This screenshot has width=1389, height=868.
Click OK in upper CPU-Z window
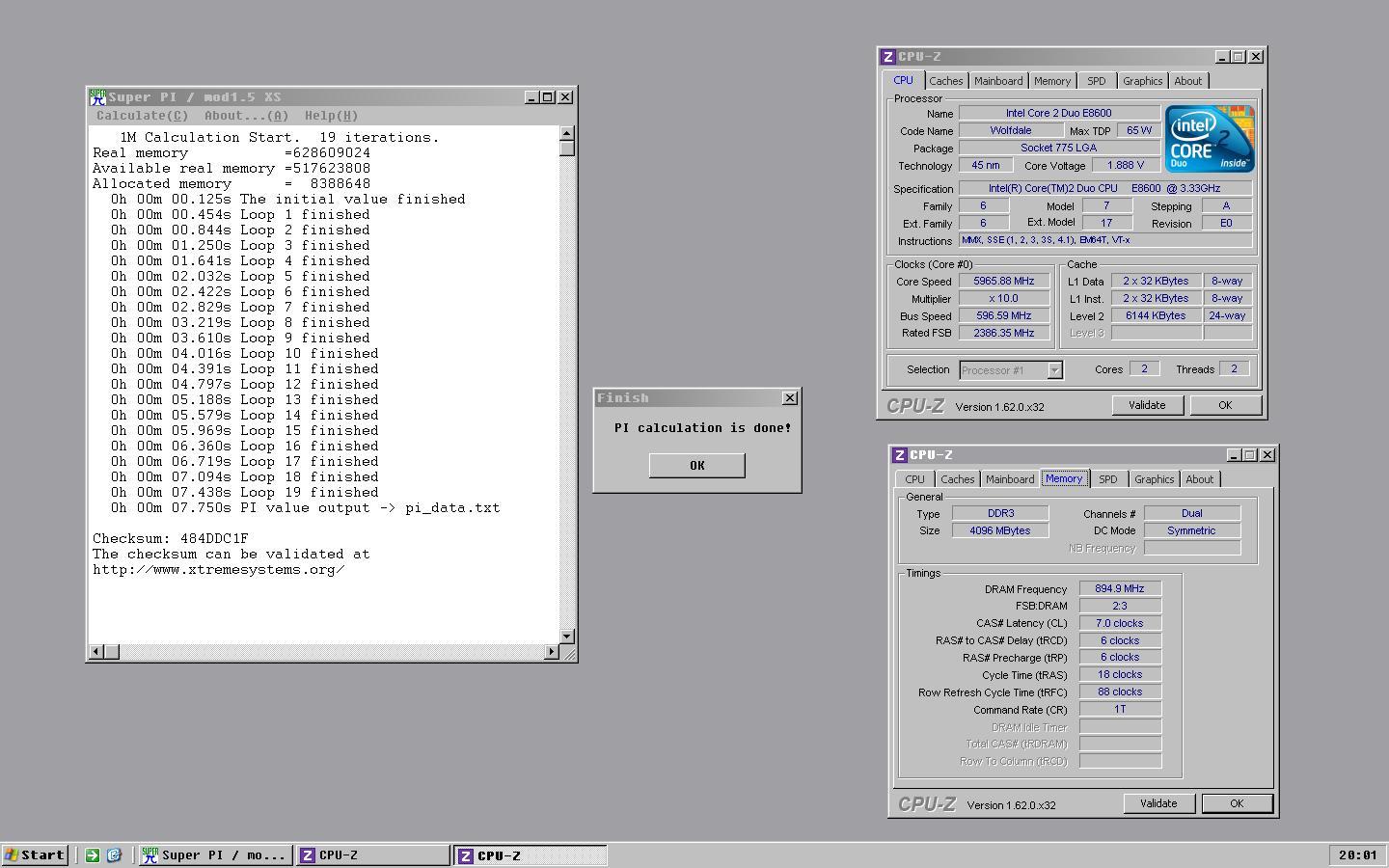coord(1225,405)
